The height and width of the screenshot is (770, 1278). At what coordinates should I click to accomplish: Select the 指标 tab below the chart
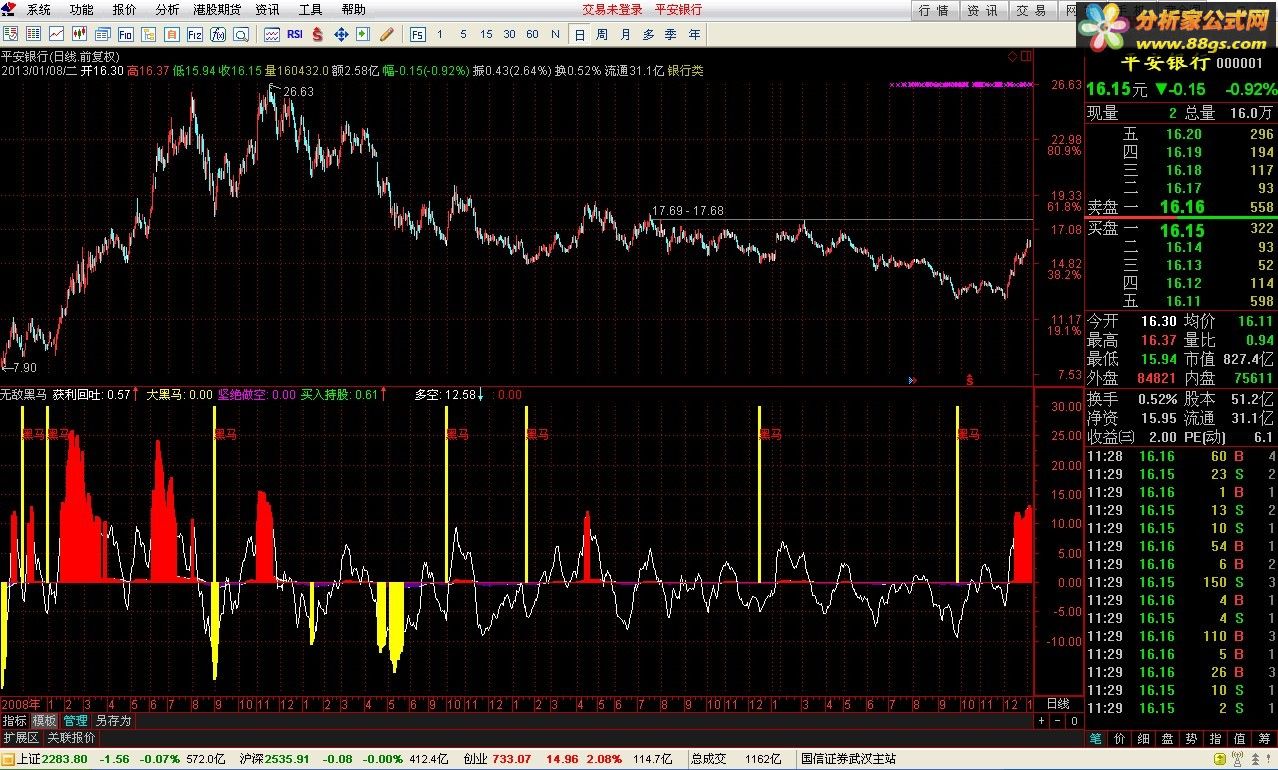(14, 721)
